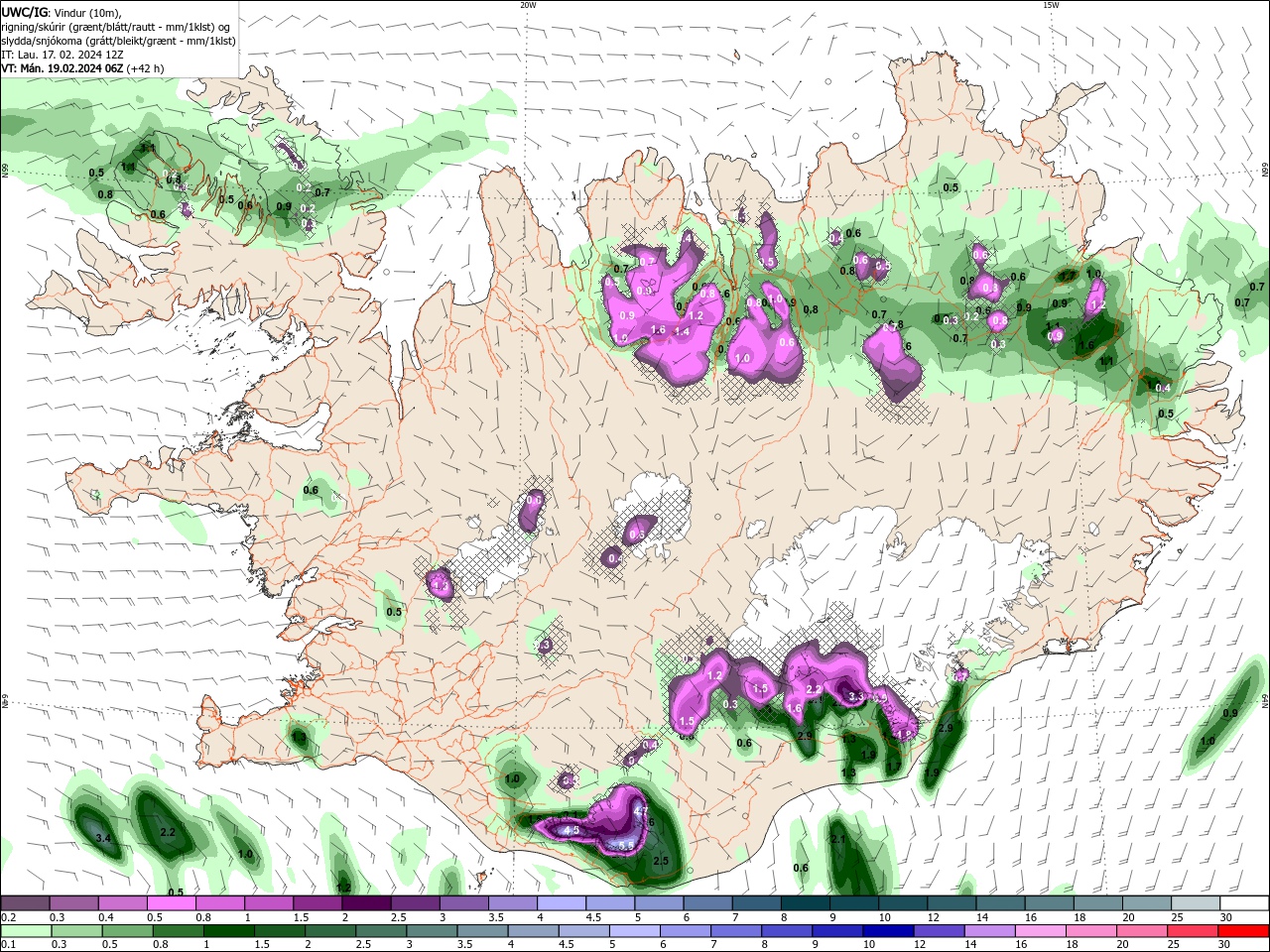
Task: Click the '2.5' value beside the southern pink blob
Action: pos(662,861)
